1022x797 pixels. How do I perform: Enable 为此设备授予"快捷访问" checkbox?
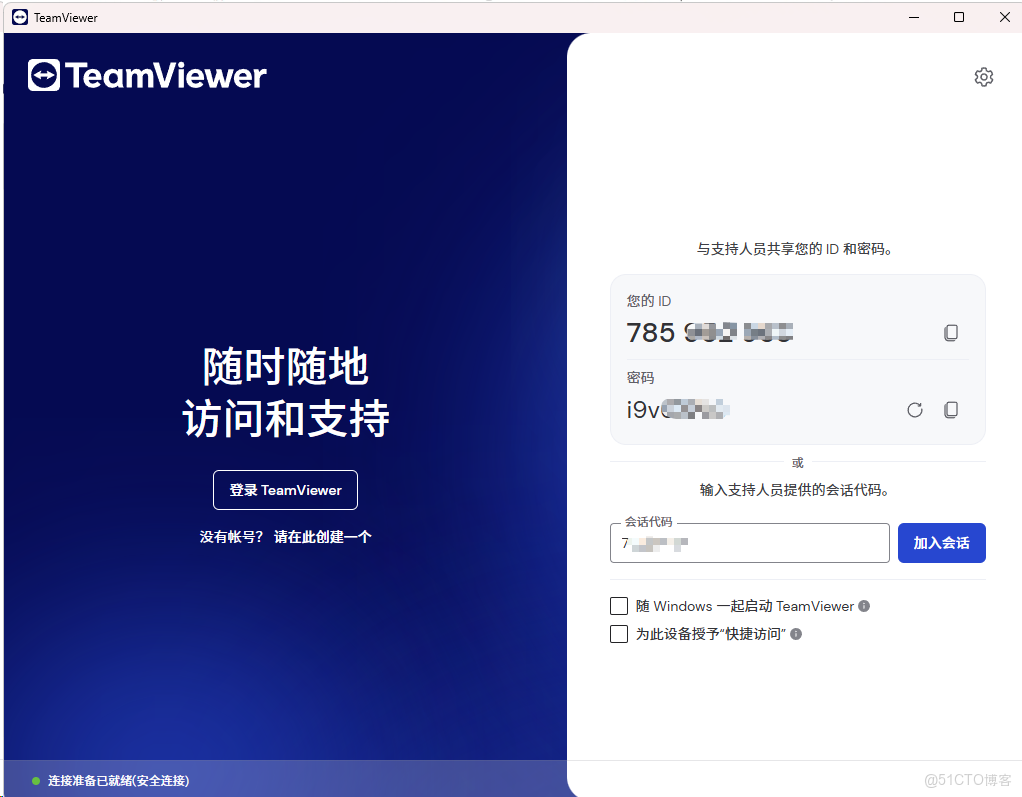click(619, 634)
